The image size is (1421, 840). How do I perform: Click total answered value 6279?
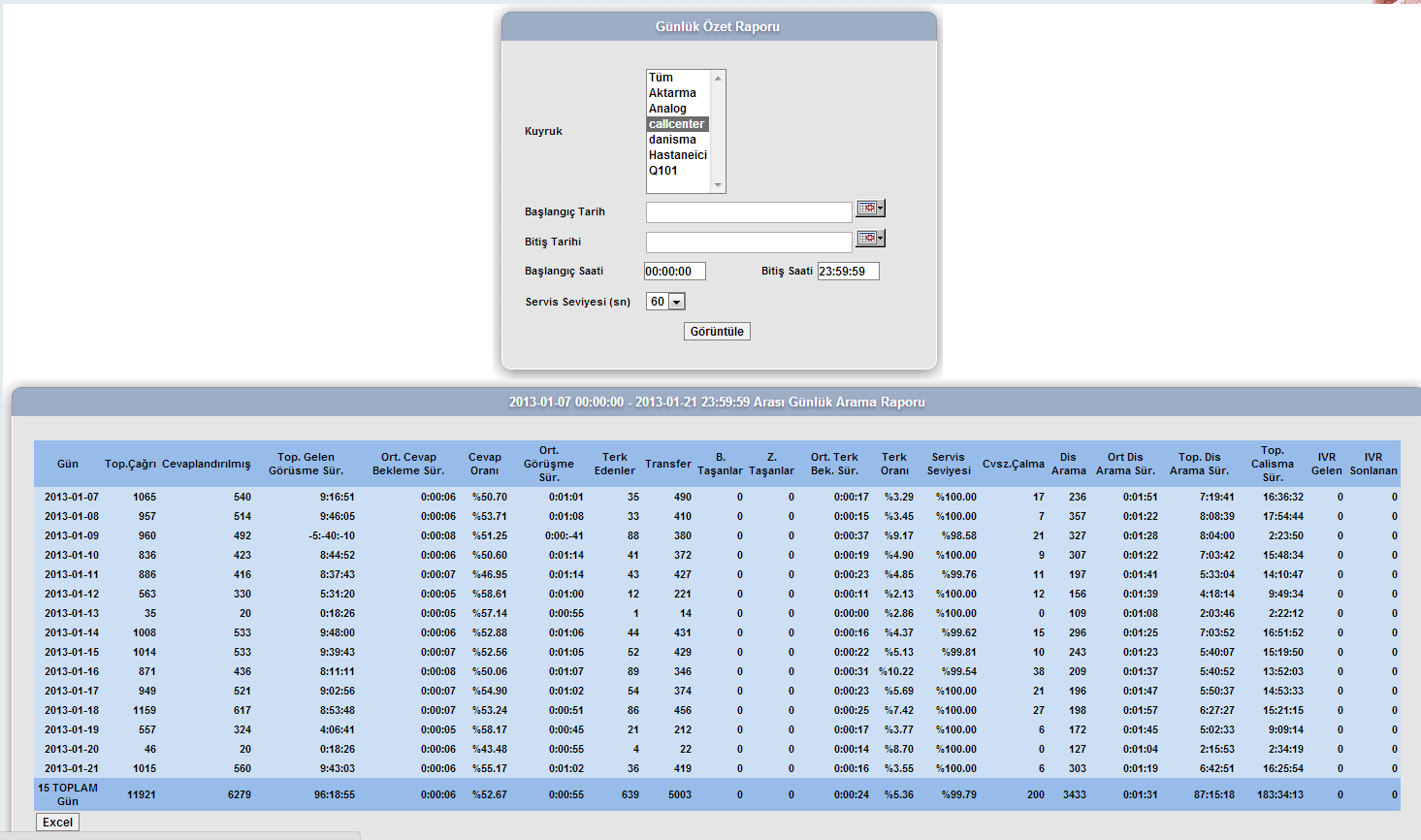pyautogui.click(x=240, y=794)
